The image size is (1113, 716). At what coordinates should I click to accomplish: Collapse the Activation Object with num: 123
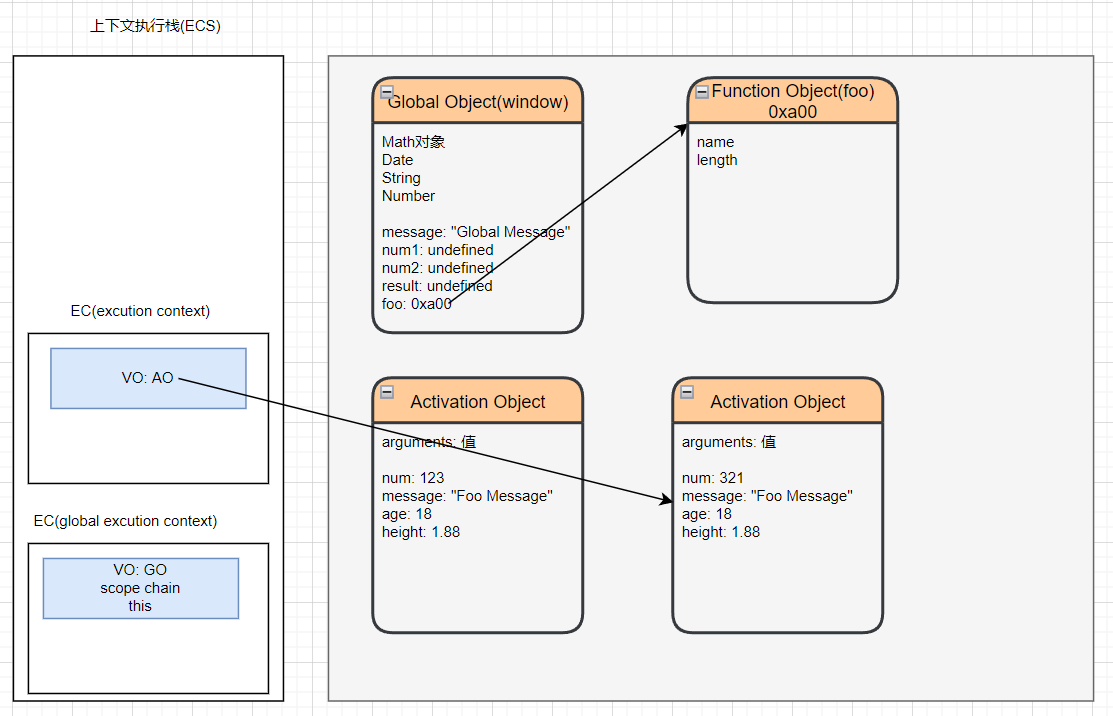coord(387,392)
